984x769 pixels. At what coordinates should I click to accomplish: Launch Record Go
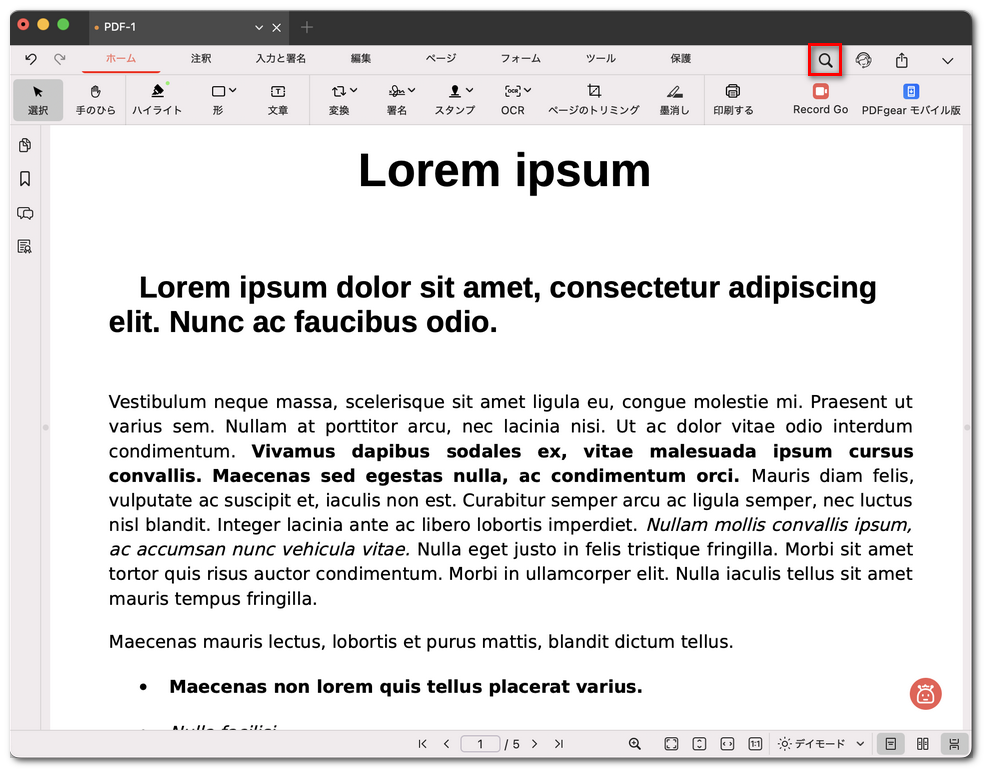click(820, 99)
